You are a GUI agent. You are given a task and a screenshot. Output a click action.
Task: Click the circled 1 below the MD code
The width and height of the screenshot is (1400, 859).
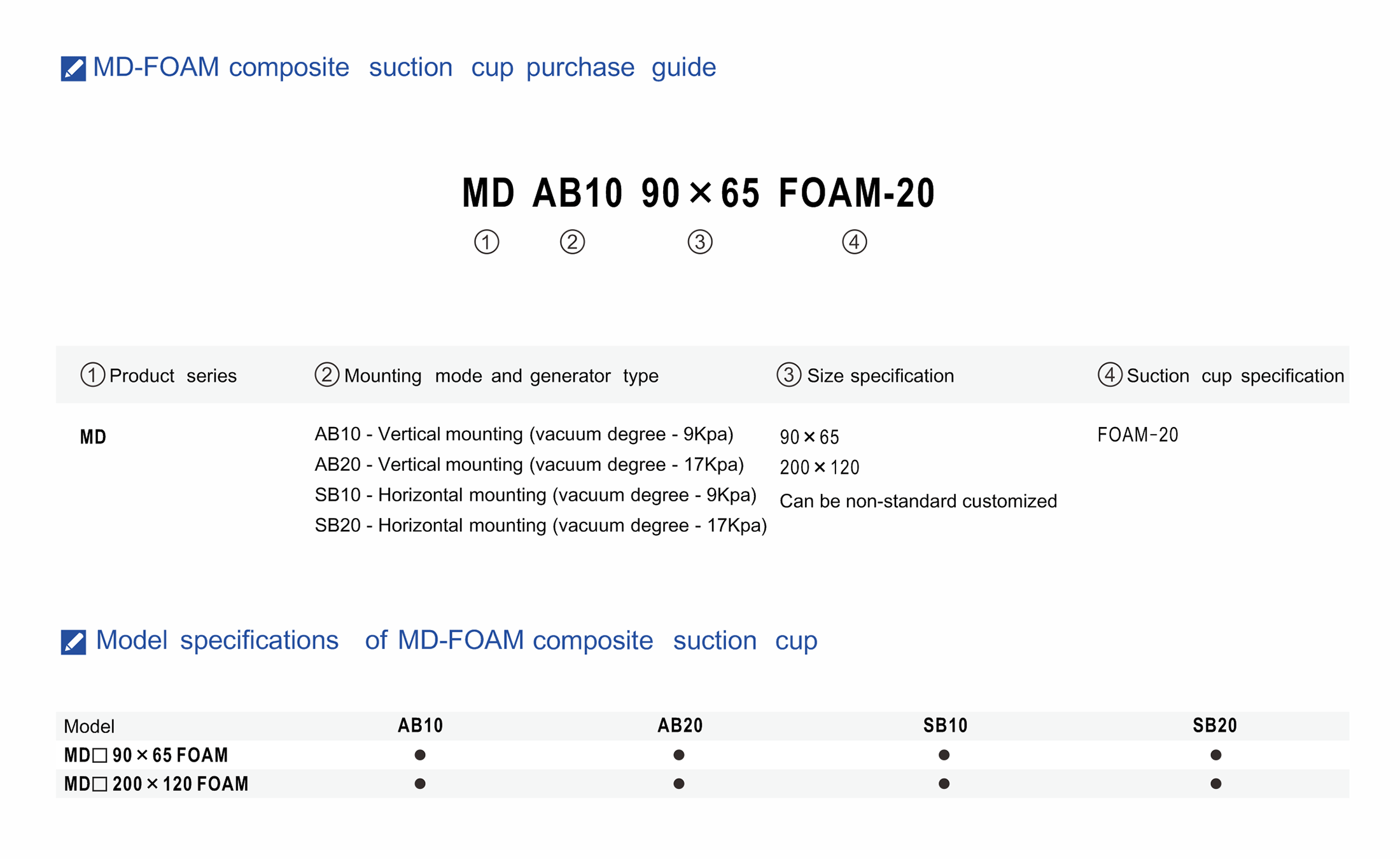pos(487,242)
